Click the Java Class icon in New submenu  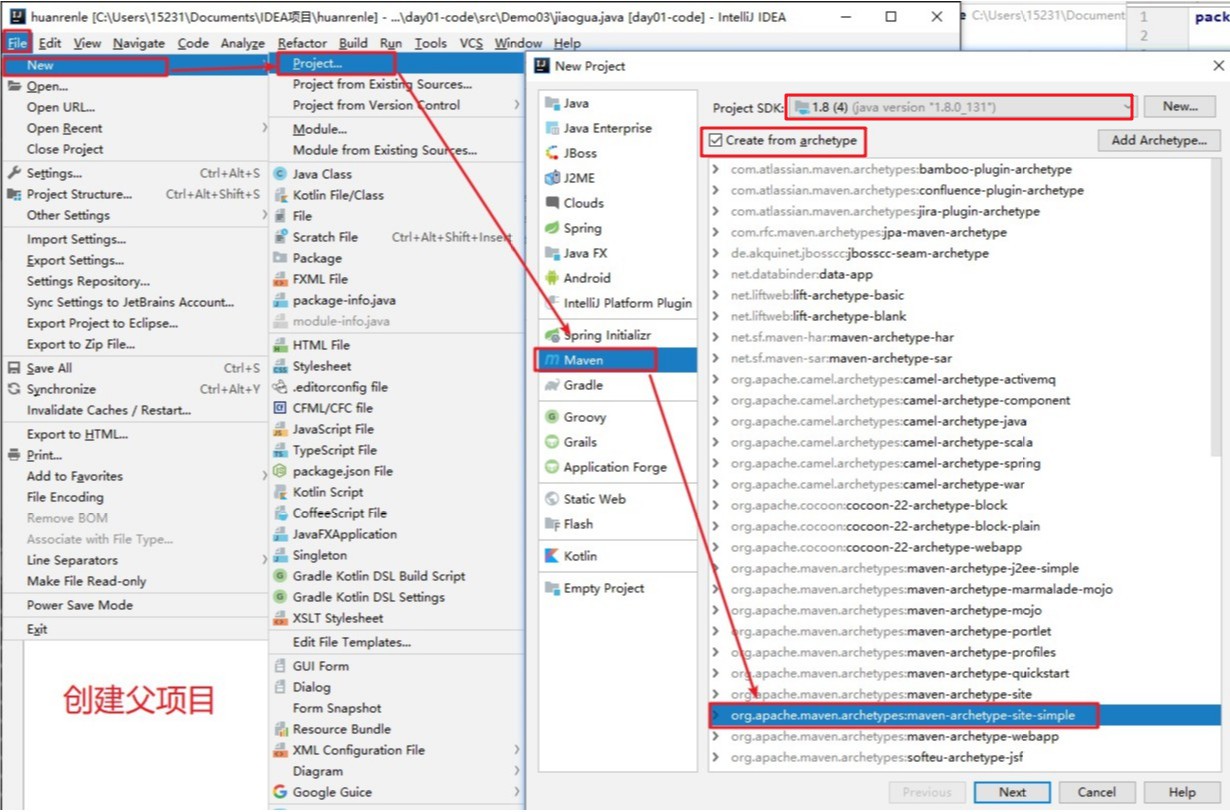click(280, 174)
